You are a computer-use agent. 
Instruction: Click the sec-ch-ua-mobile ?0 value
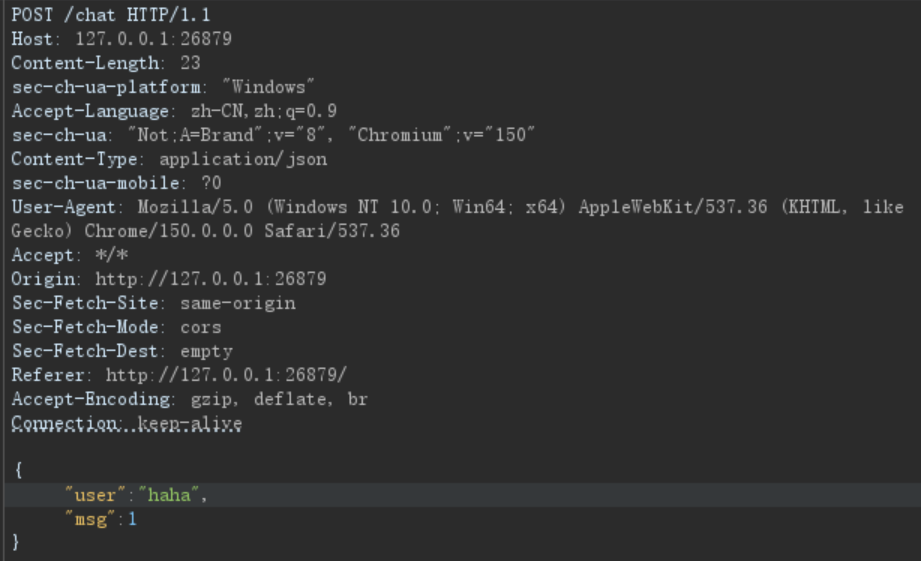coord(211,183)
